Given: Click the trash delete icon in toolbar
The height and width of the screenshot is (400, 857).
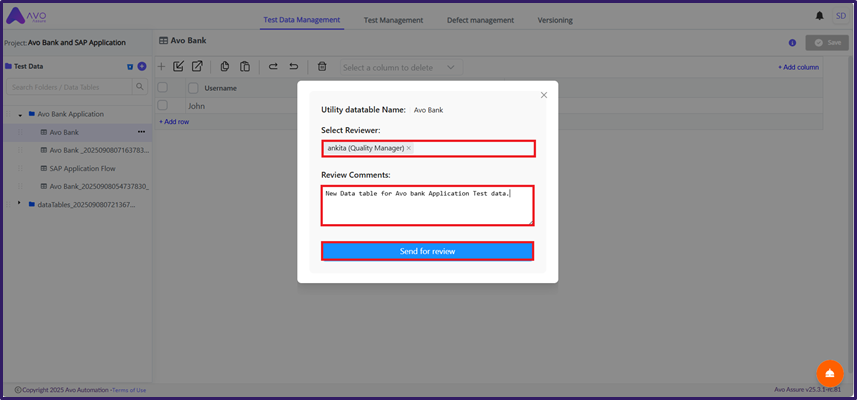Looking at the screenshot, I should pyautogui.click(x=322, y=67).
